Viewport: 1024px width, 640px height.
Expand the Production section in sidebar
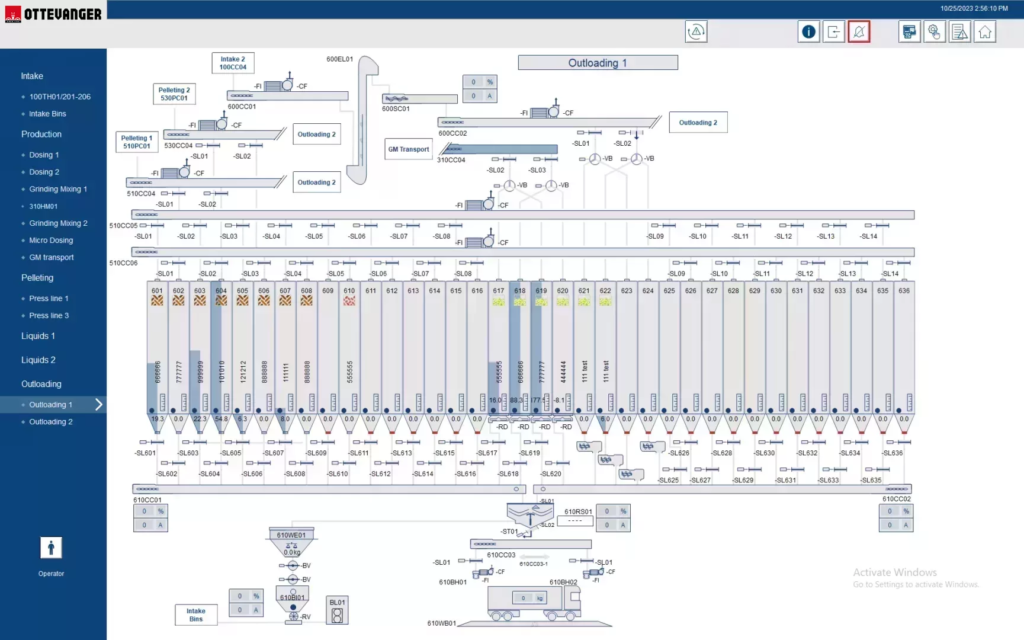click(x=41, y=134)
